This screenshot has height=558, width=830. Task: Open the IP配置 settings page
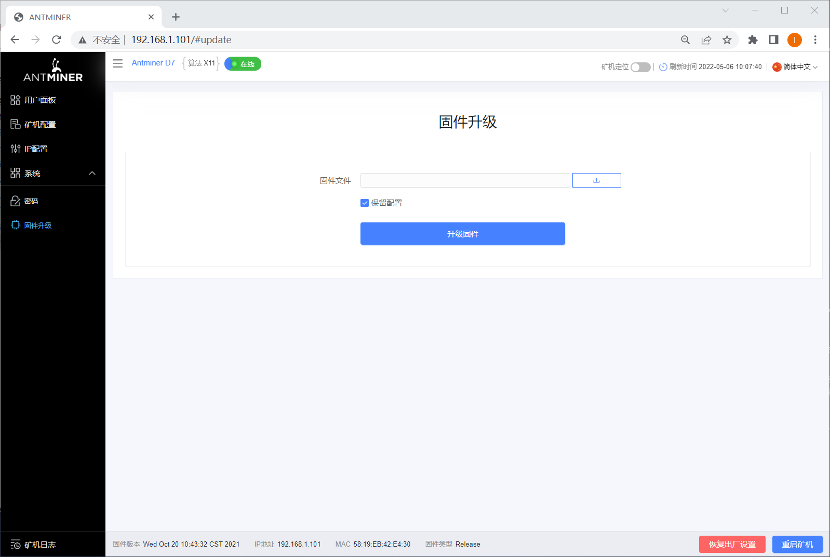29,149
